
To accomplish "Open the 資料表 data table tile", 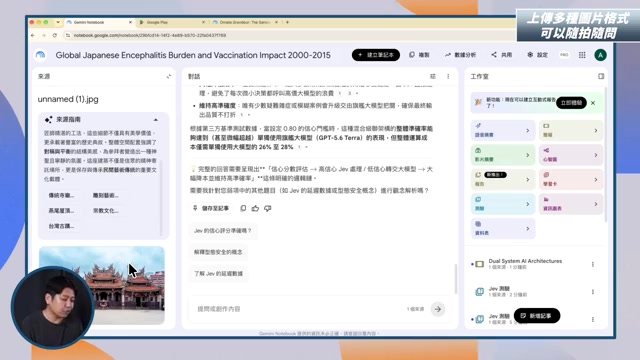I will [x=503, y=228].
